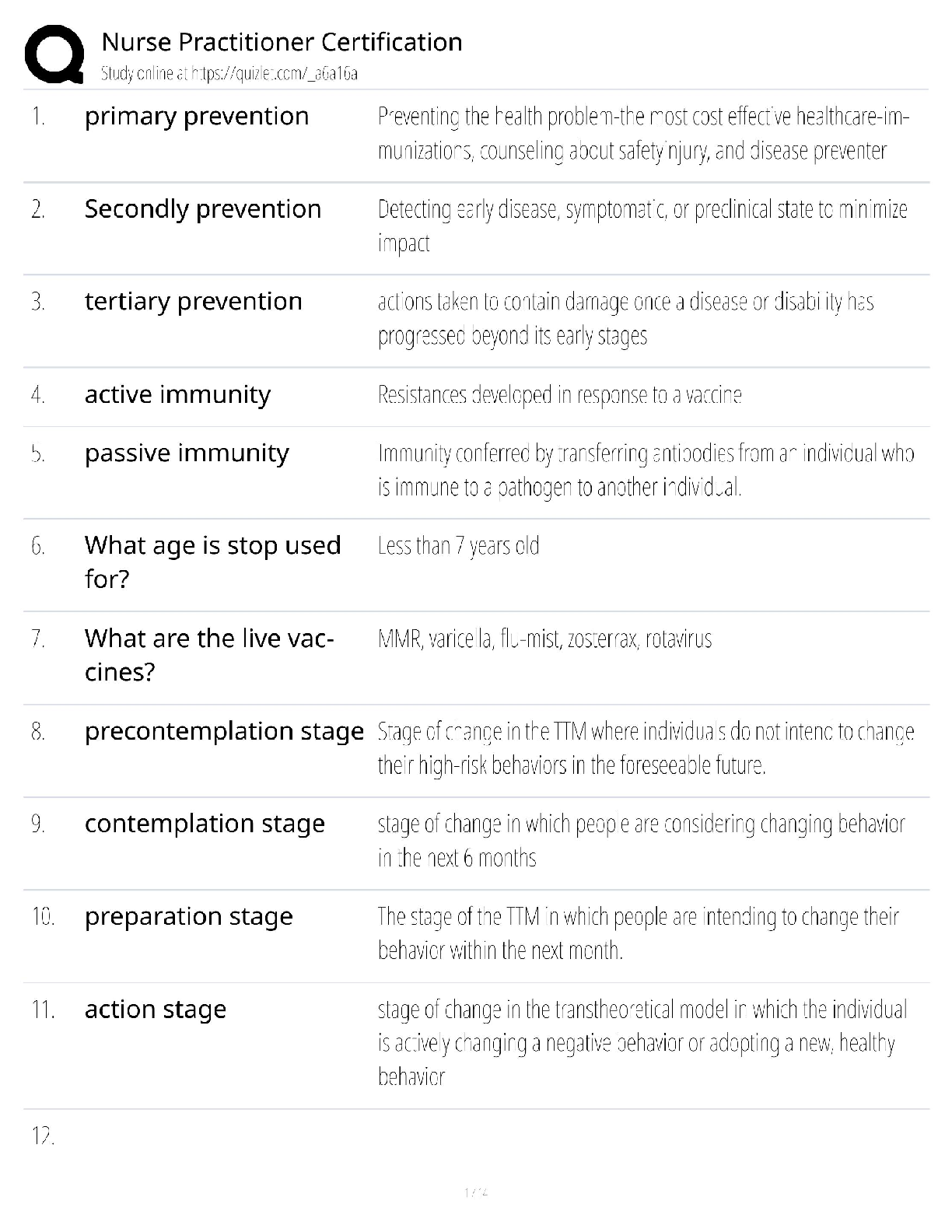Click the 'Less than 7 years old' answer
952x1232 pixels.
(x=458, y=546)
